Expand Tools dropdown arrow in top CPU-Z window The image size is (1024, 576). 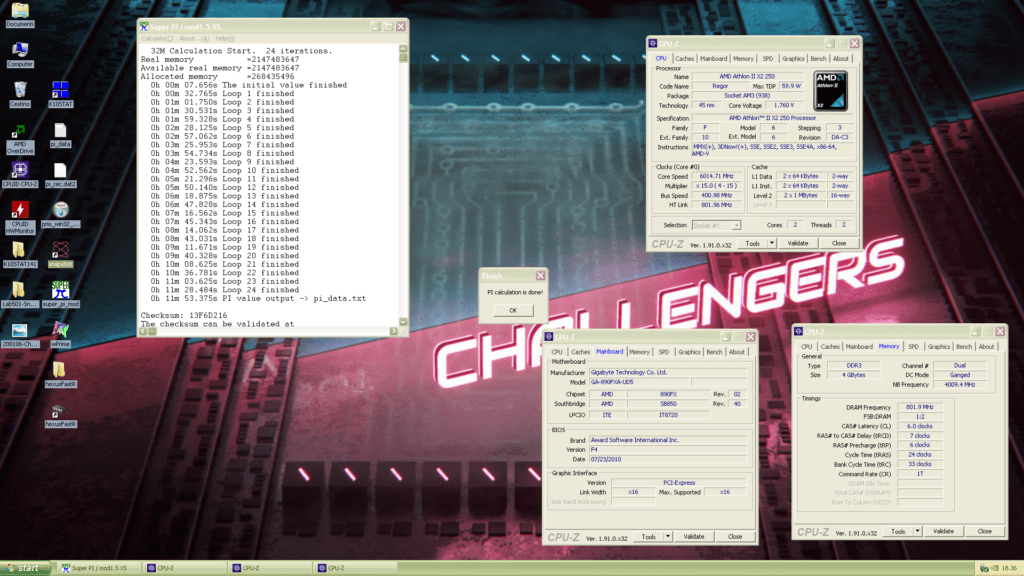coord(771,244)
